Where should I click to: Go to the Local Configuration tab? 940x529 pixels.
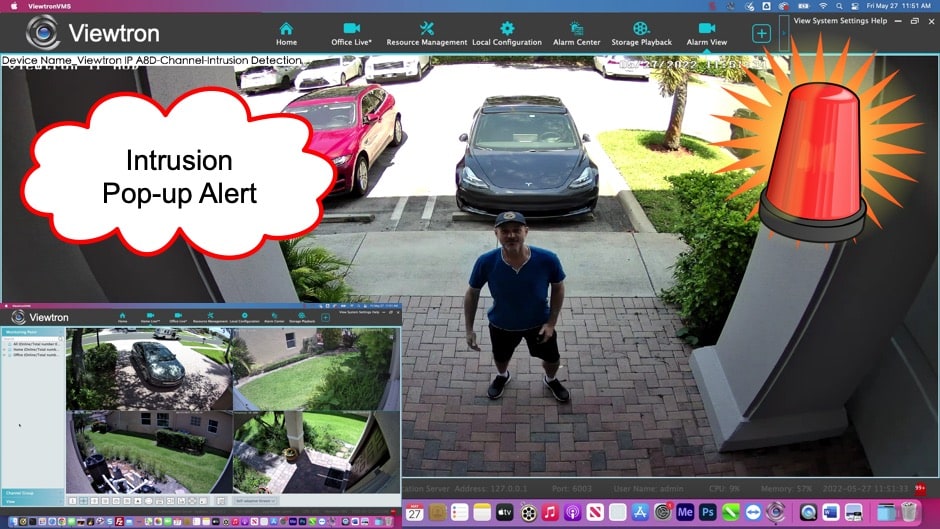pos(507,34)
